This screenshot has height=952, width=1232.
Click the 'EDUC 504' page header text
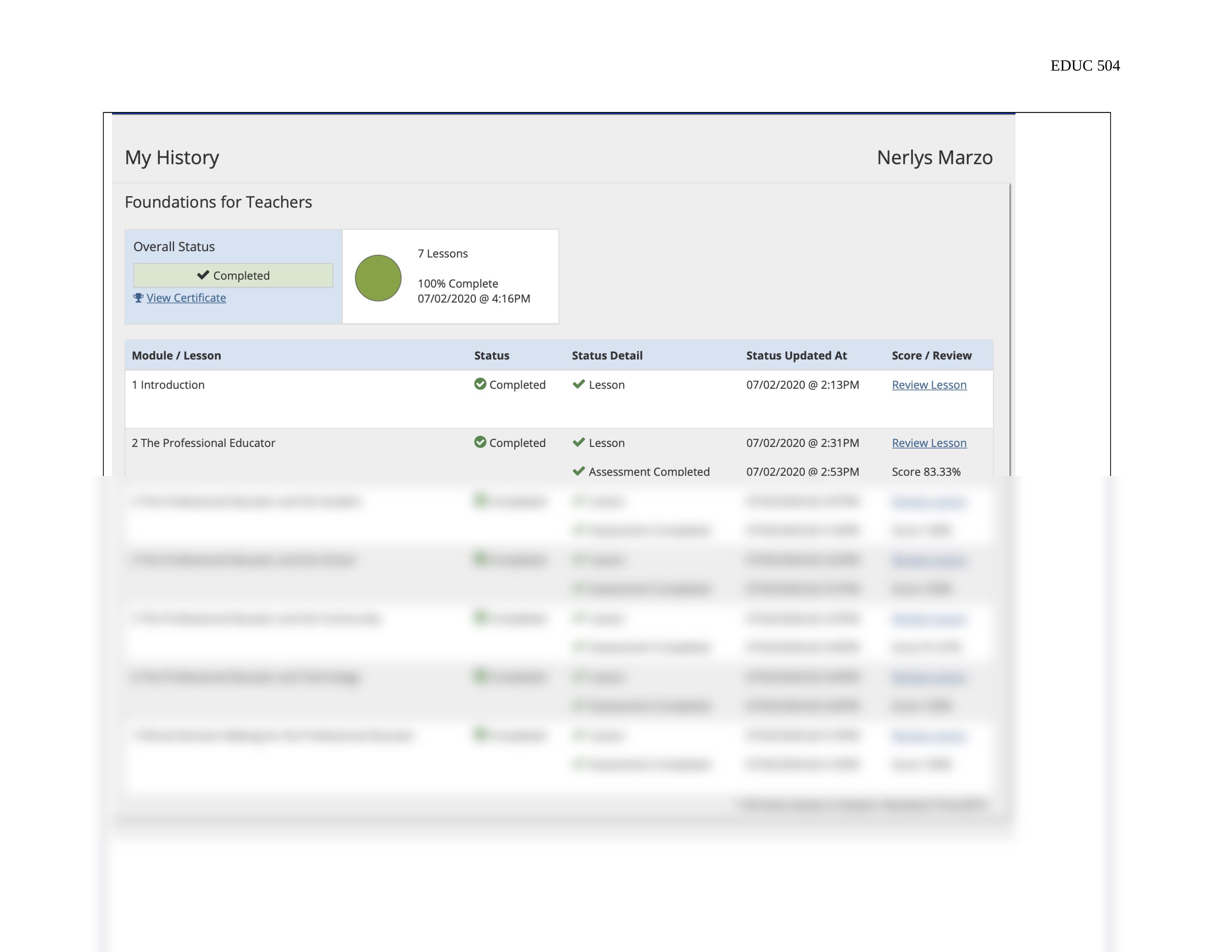coord(1085,66)
